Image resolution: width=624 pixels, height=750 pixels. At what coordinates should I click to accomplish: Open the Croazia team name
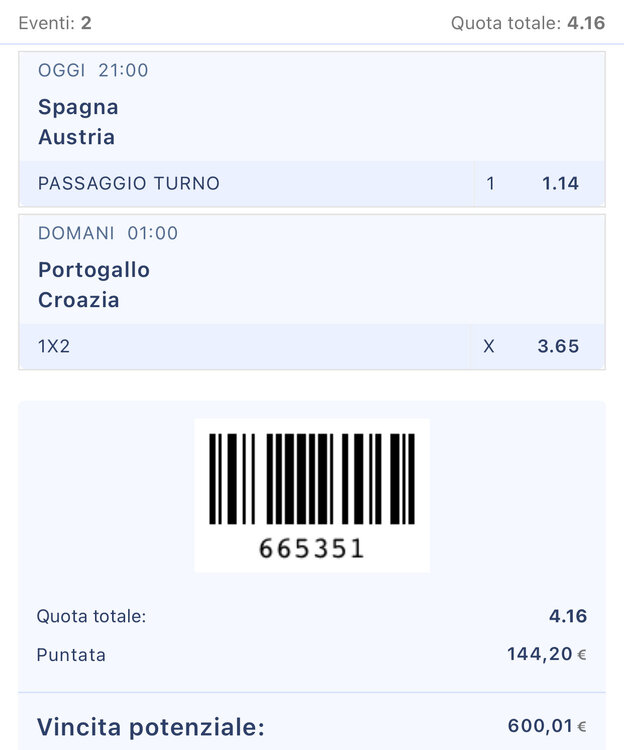pos(78,300)
